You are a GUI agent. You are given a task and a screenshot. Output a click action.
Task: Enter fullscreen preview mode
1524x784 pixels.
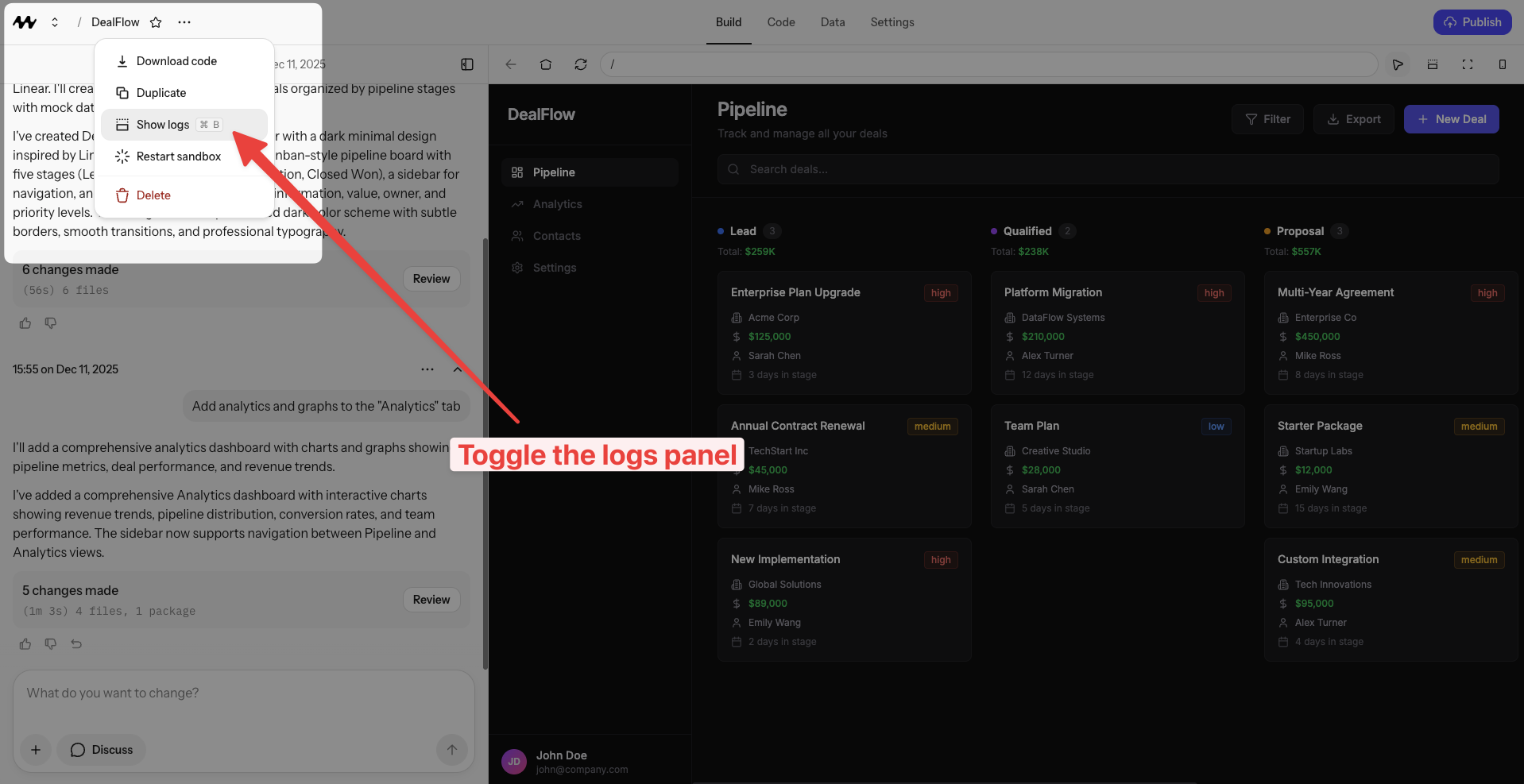coord(1468,64)
